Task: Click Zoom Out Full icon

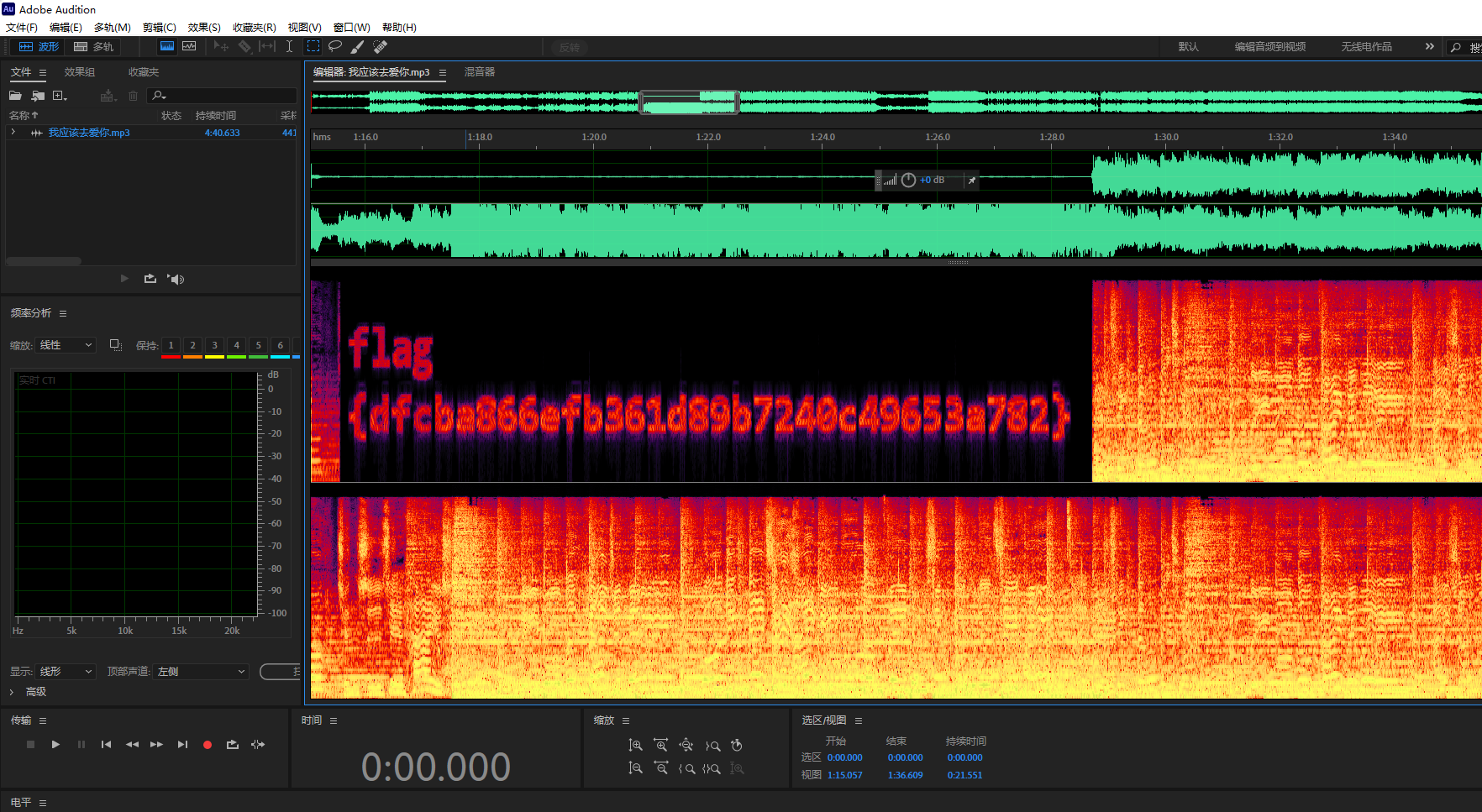Action: (686, 745)
